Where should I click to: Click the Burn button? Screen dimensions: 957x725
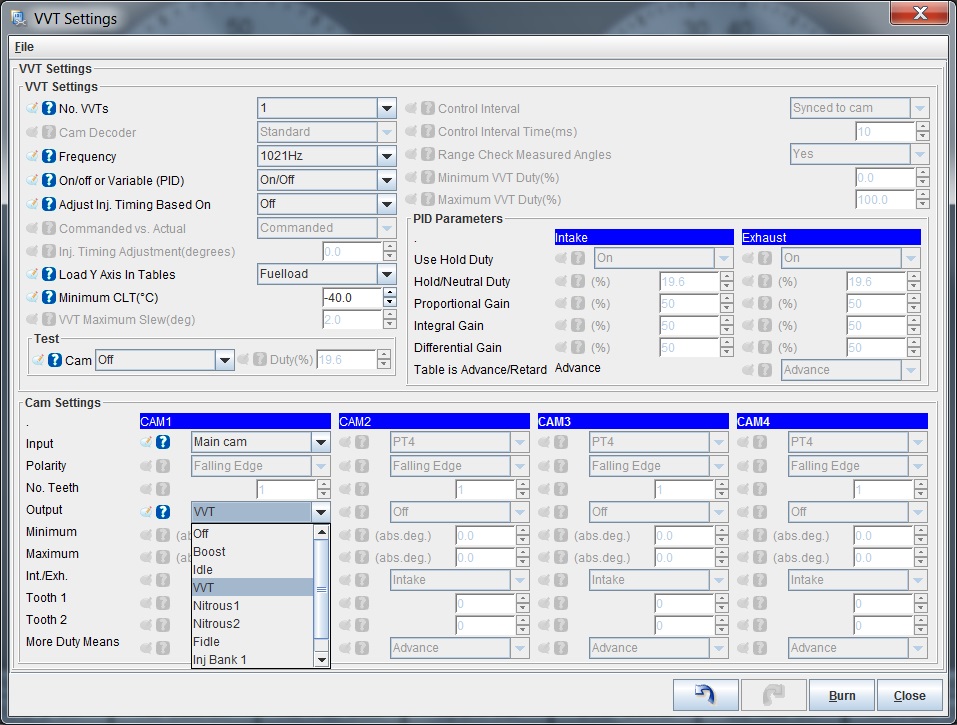point(842,695)
